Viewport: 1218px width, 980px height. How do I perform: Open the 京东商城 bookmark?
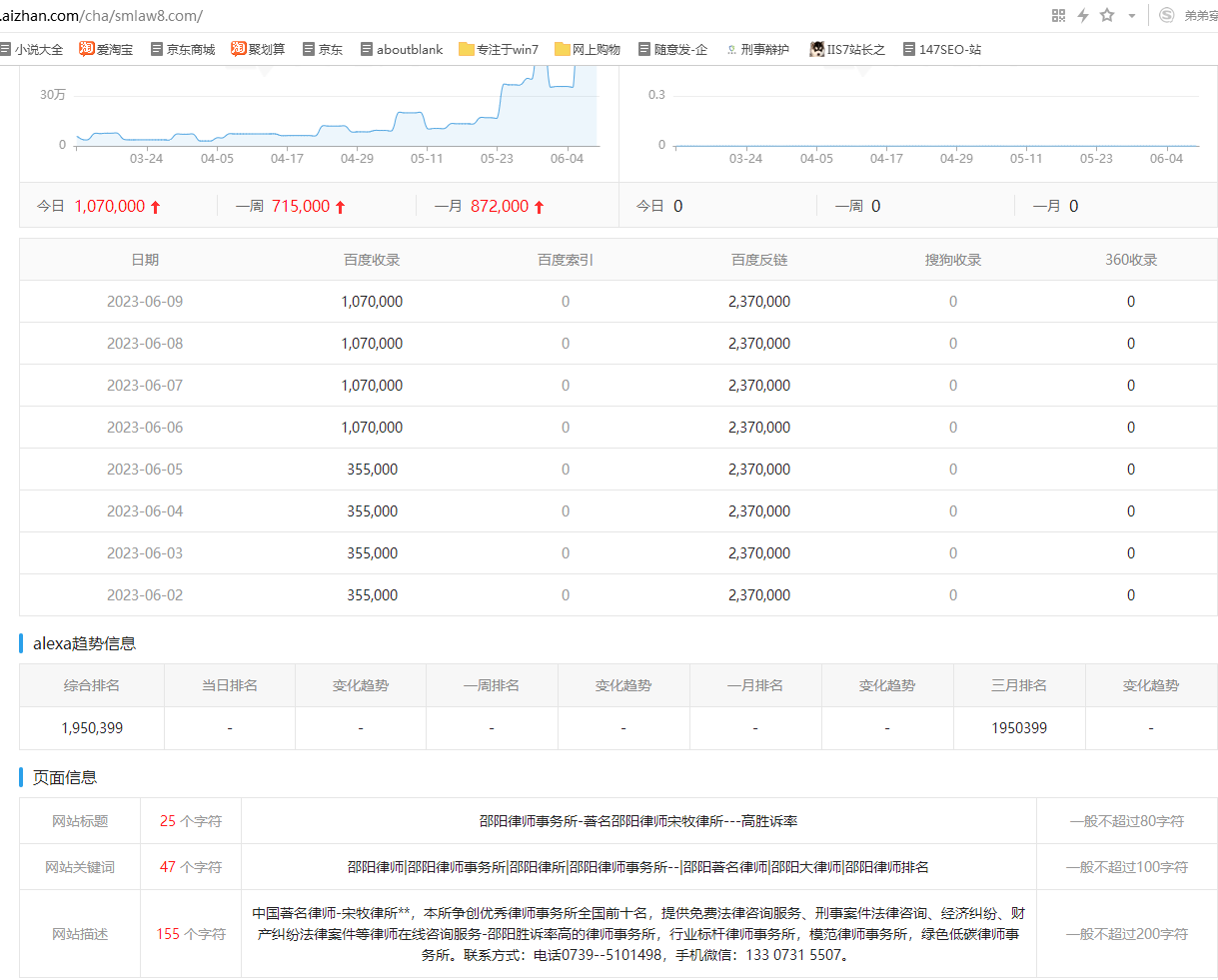[183, 49]
